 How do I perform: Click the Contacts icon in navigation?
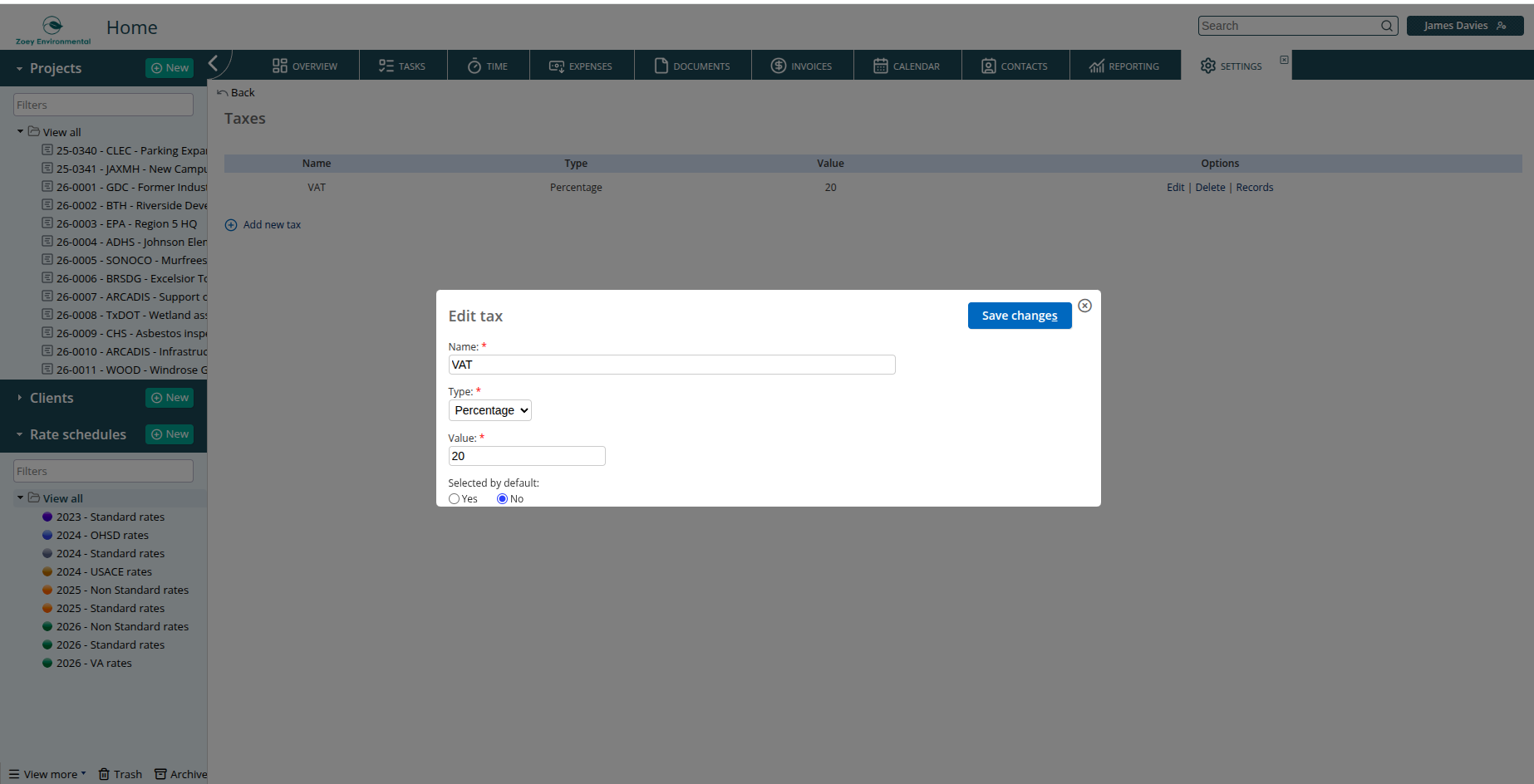click(988, 66)
